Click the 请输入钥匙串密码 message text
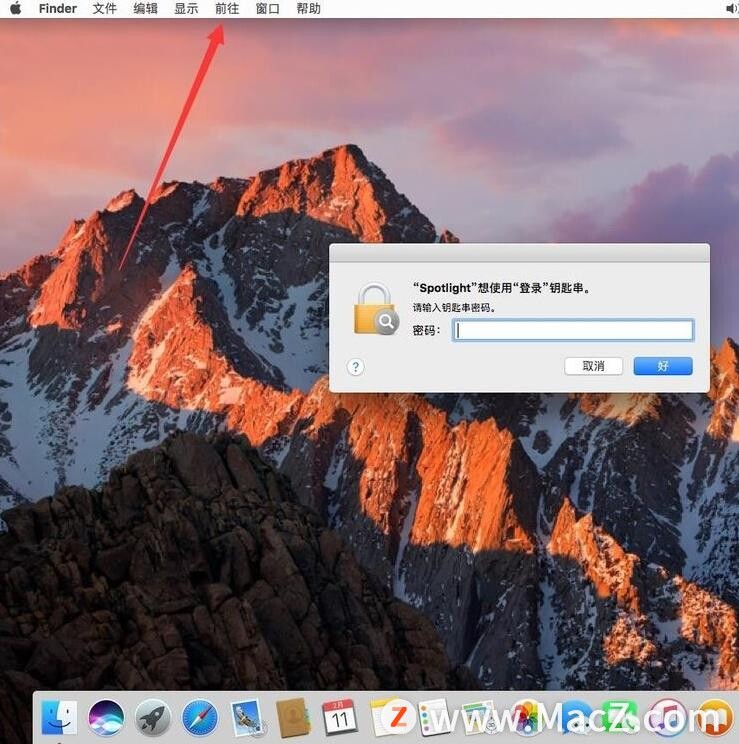Screen dimensions: 739x744 coord(454,307)
